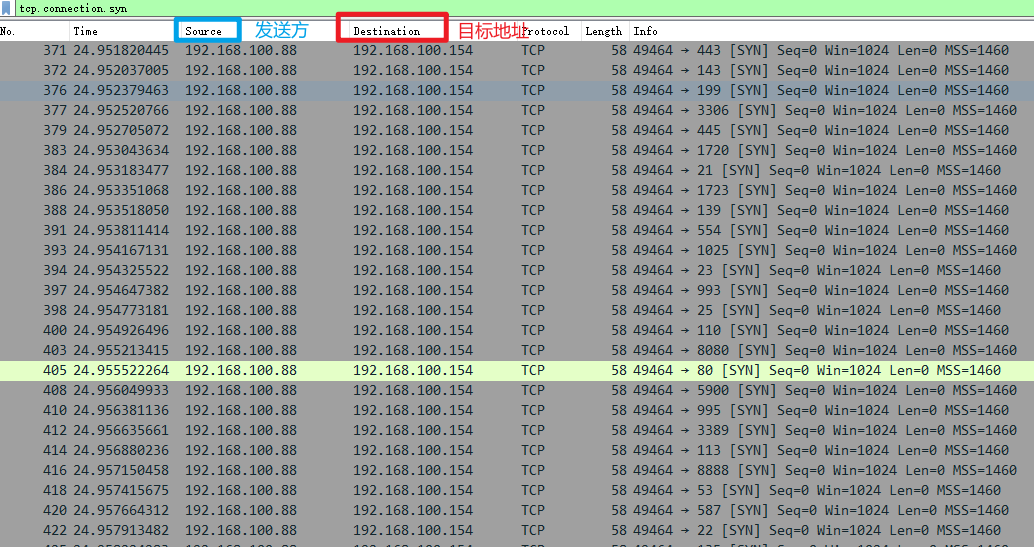Click the Source column header

click(x=205, y=31)
